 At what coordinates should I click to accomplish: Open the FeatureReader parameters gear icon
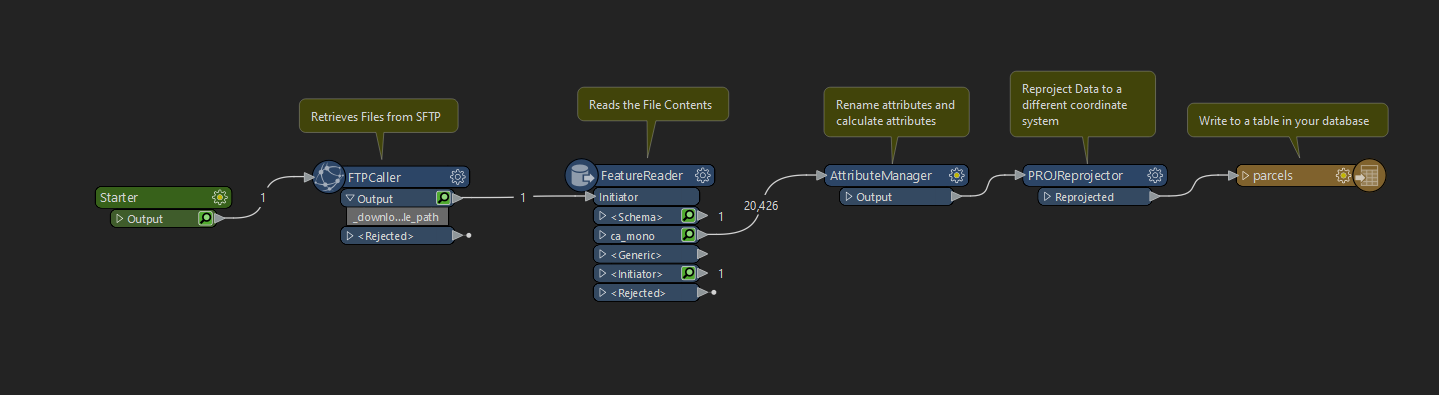point(702,175)
